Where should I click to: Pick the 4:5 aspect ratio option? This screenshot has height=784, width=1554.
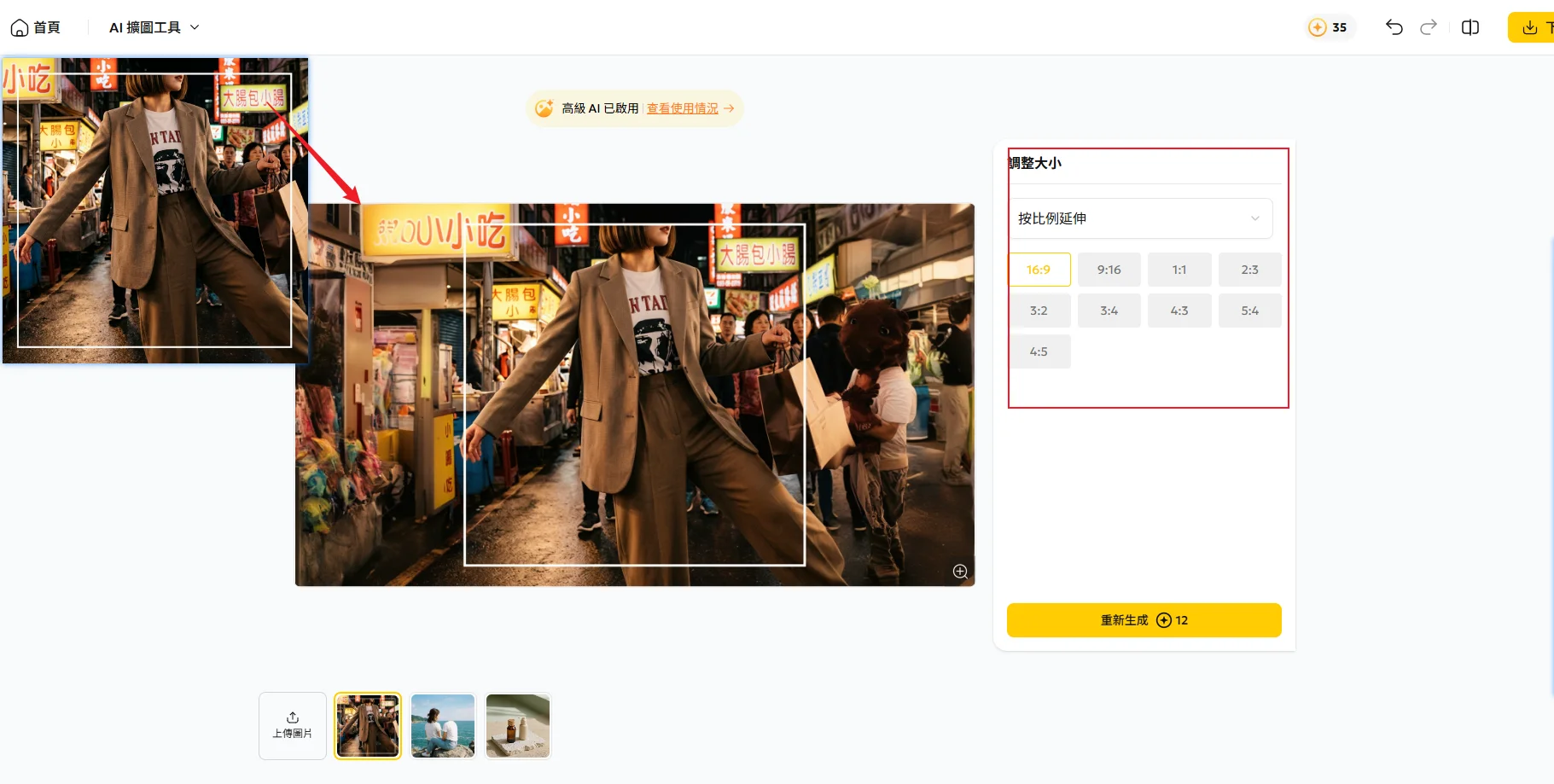[1039, 351]
